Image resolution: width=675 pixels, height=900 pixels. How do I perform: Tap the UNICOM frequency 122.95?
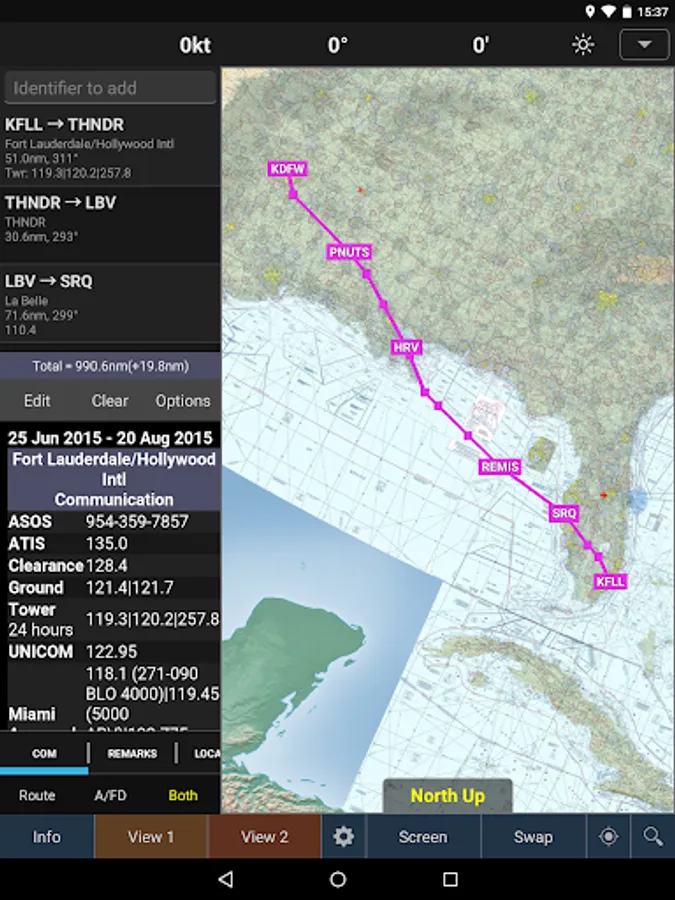tap(111, 651)
